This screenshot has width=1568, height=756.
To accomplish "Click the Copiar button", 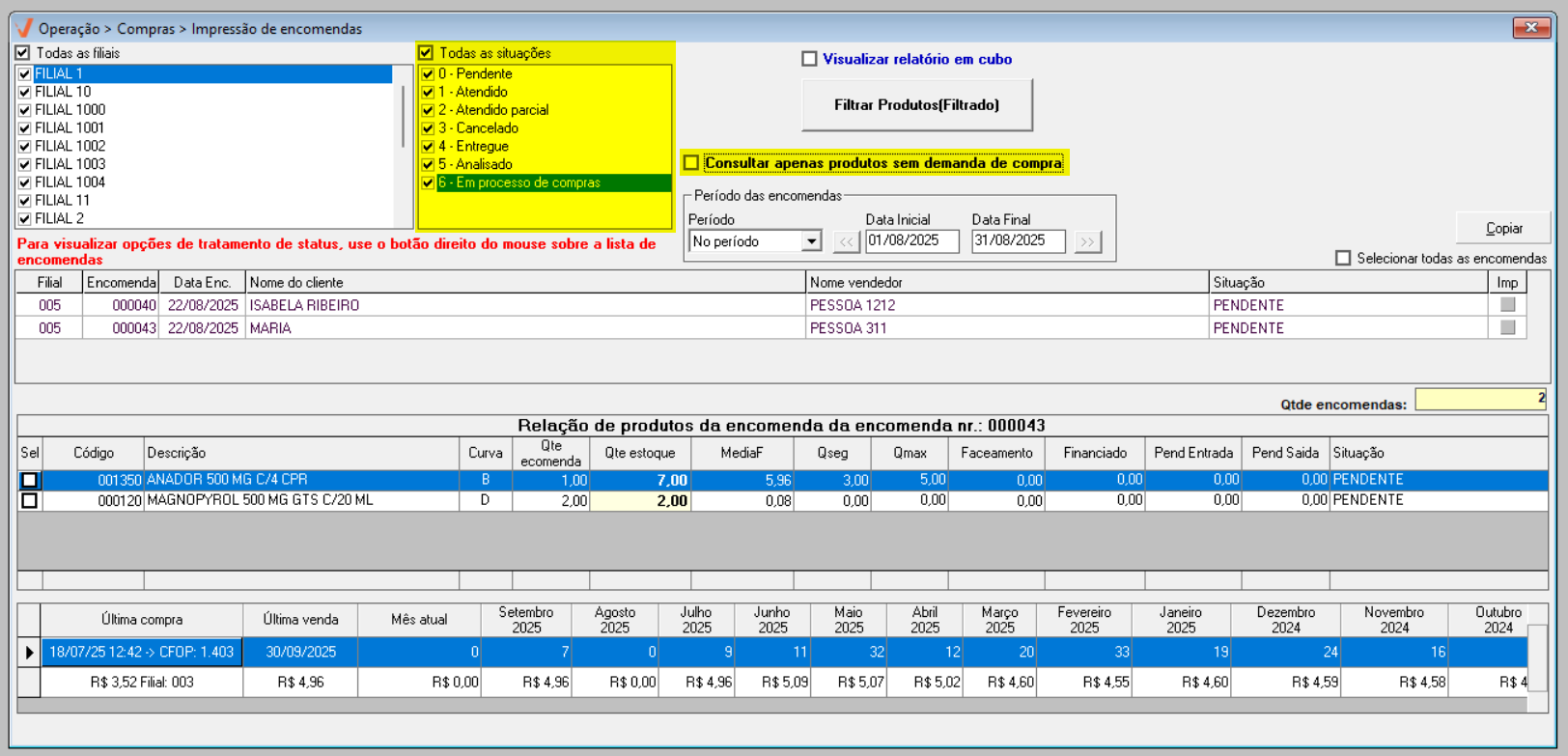I will click(1503, 228).
